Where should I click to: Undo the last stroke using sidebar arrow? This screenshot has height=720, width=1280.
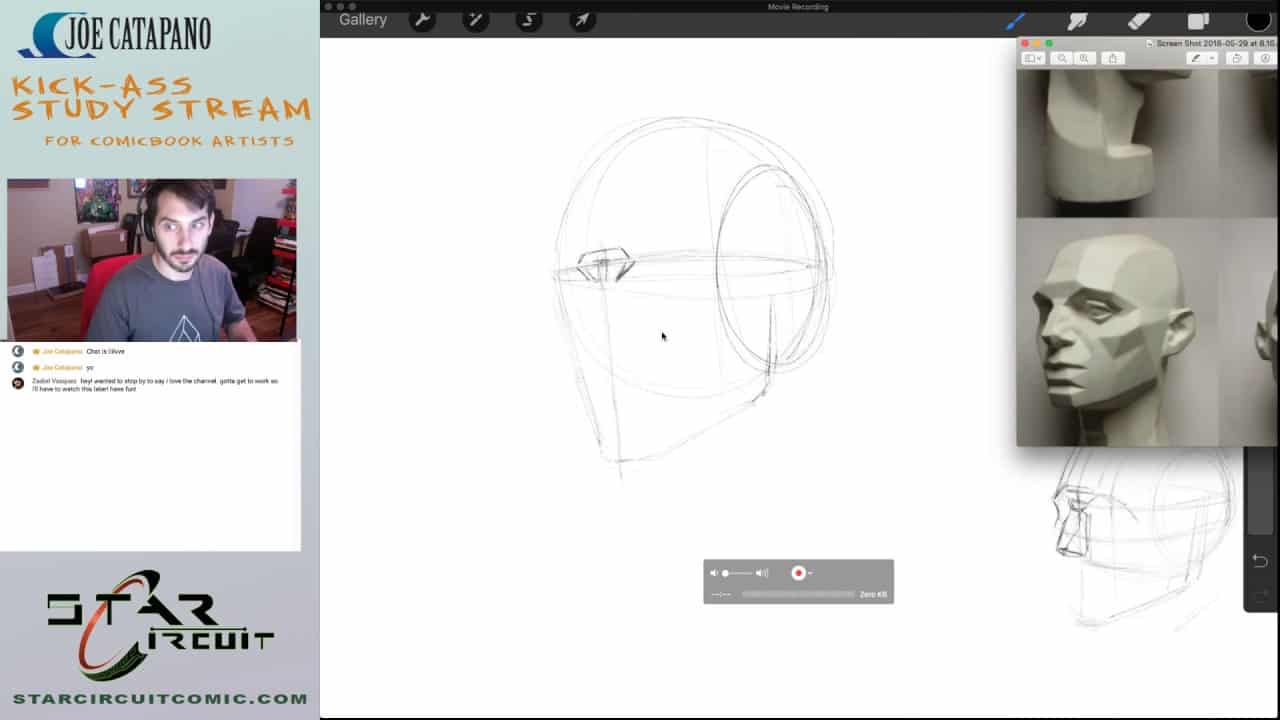1260,561
